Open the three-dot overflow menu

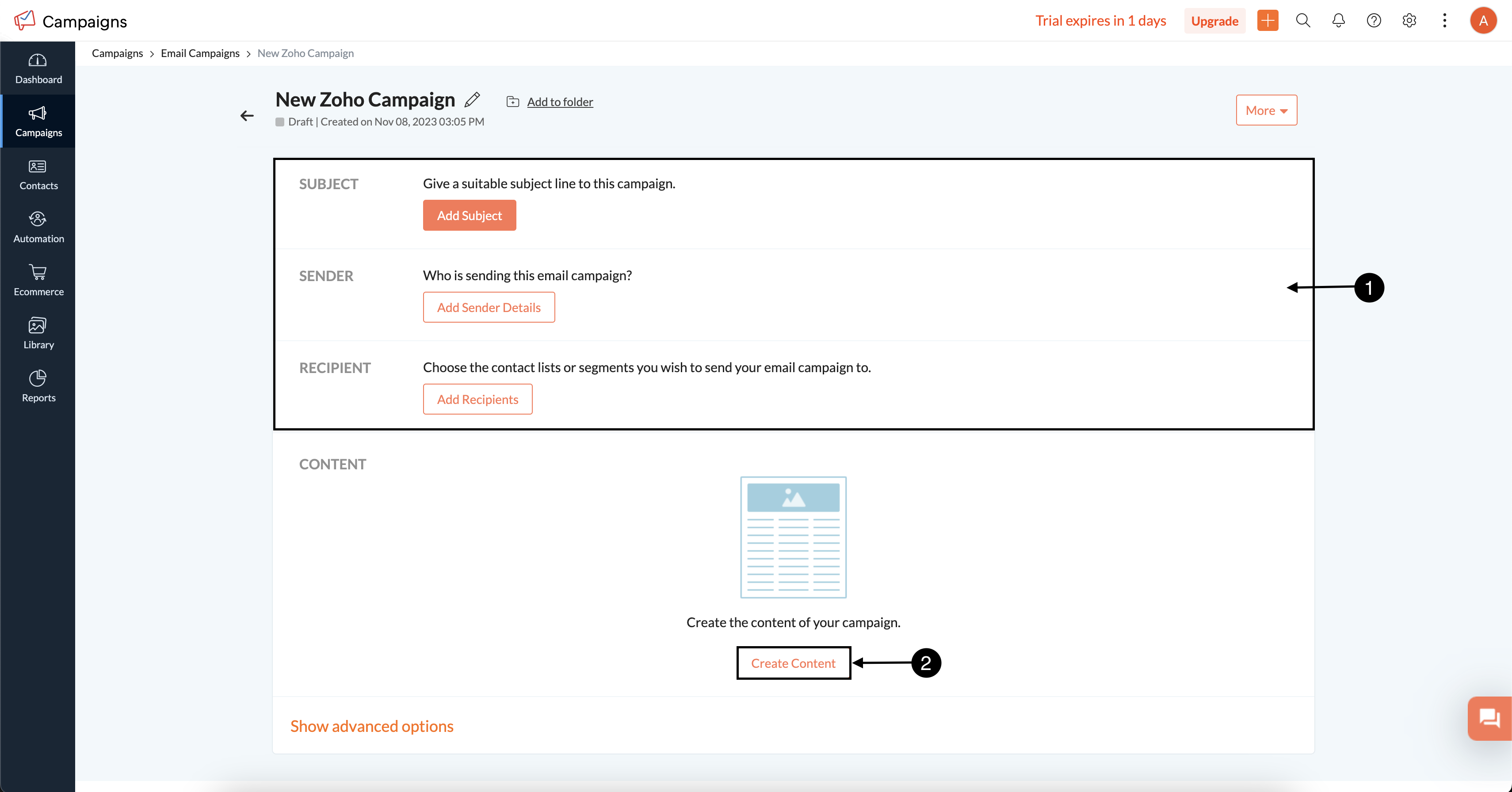point(1444,20)
